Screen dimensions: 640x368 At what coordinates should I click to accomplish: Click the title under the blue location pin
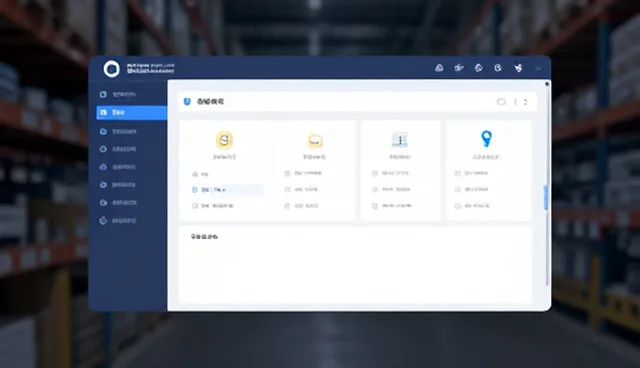486,157
